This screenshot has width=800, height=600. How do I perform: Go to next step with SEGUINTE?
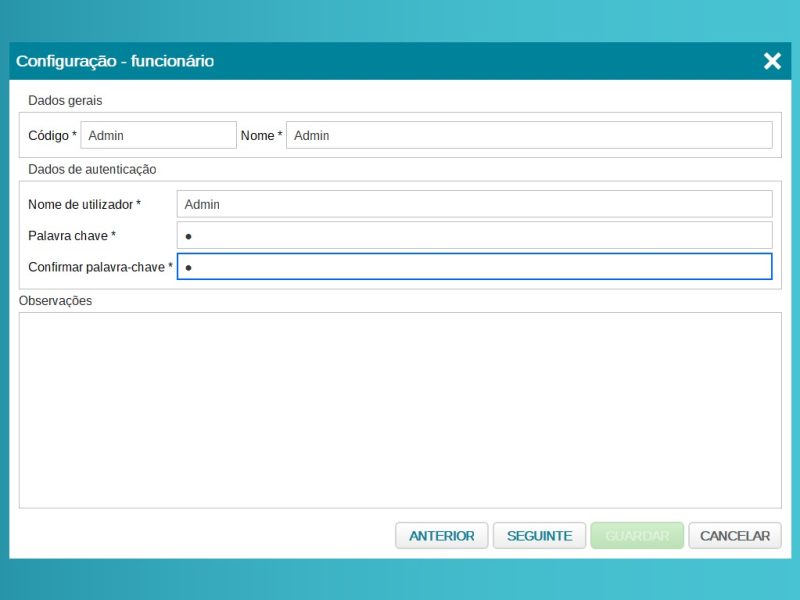(x=539, y=536)
